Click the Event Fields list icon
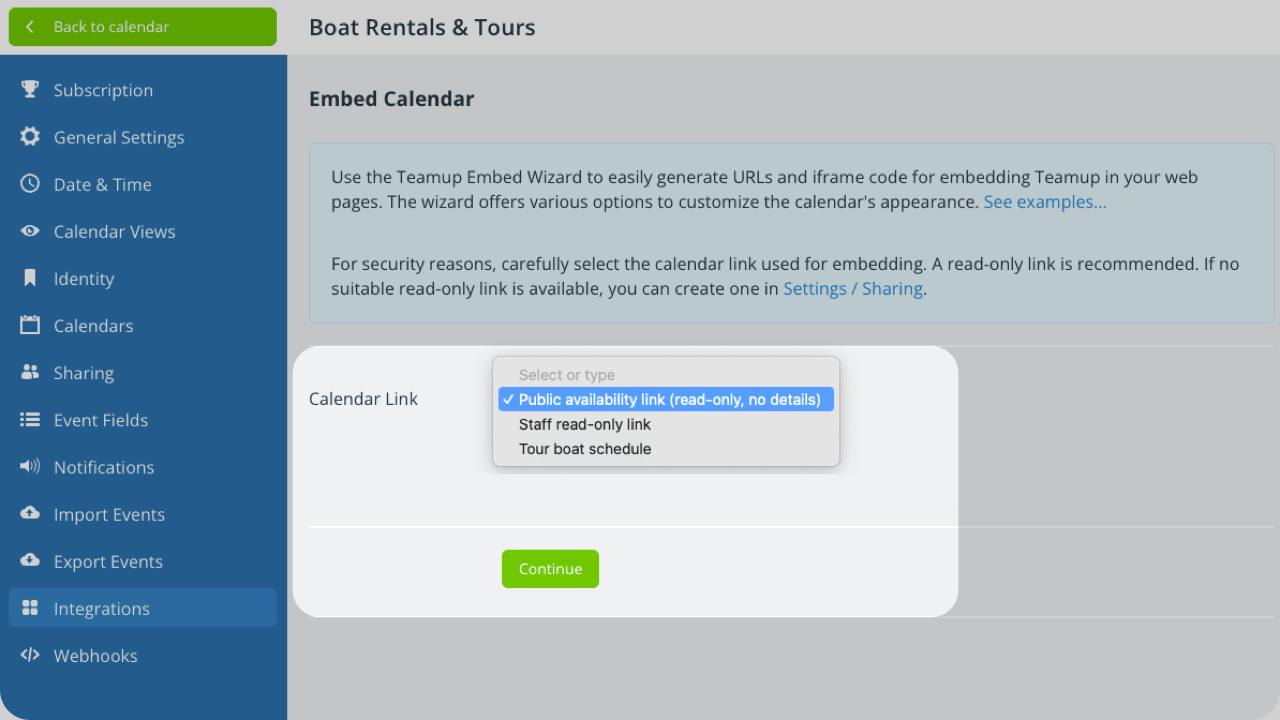The width and height of the screenshot is (1280, 720). (30, 420)
